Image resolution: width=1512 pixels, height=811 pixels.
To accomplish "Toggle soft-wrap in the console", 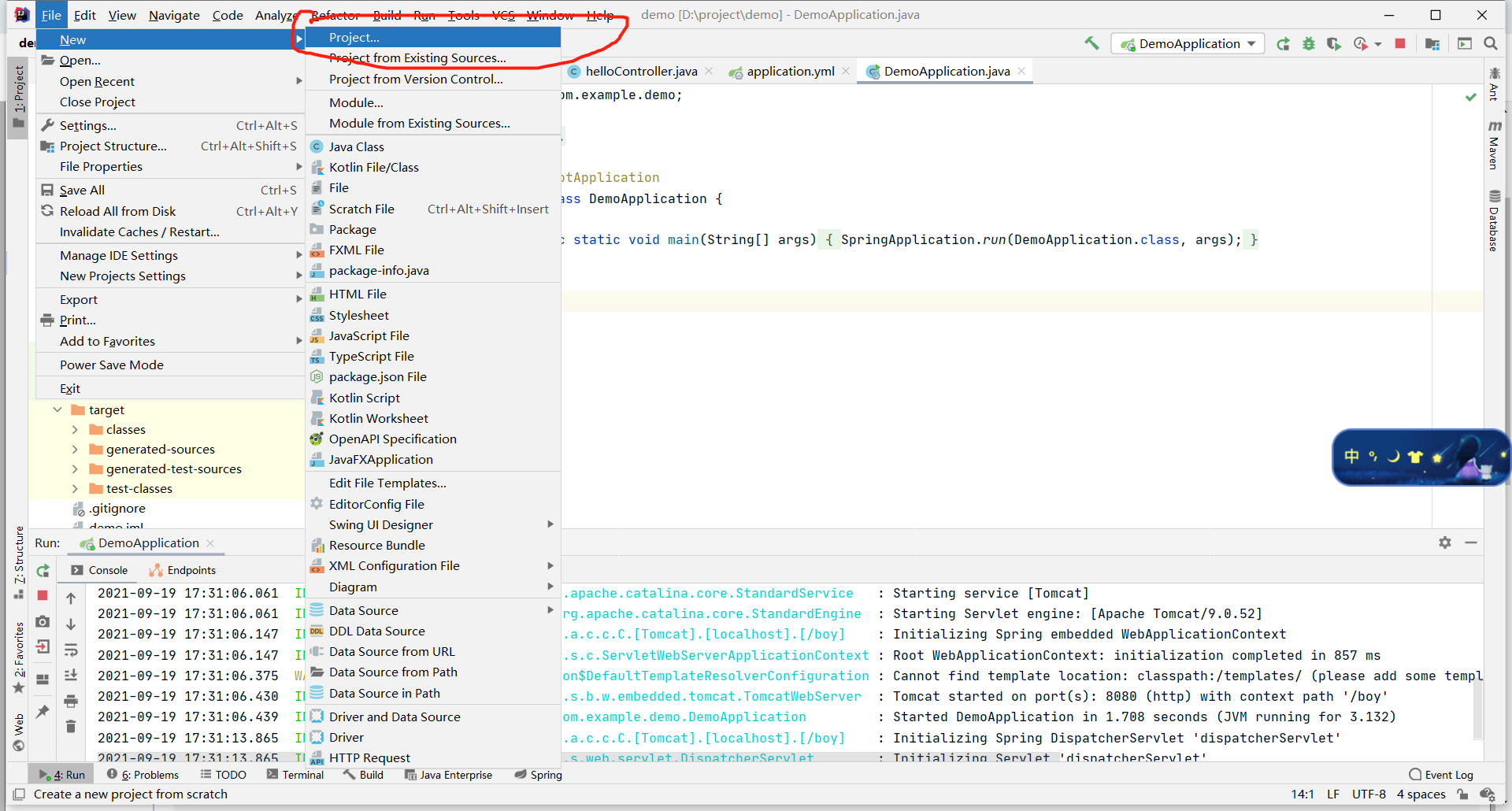I will (71, 650).
